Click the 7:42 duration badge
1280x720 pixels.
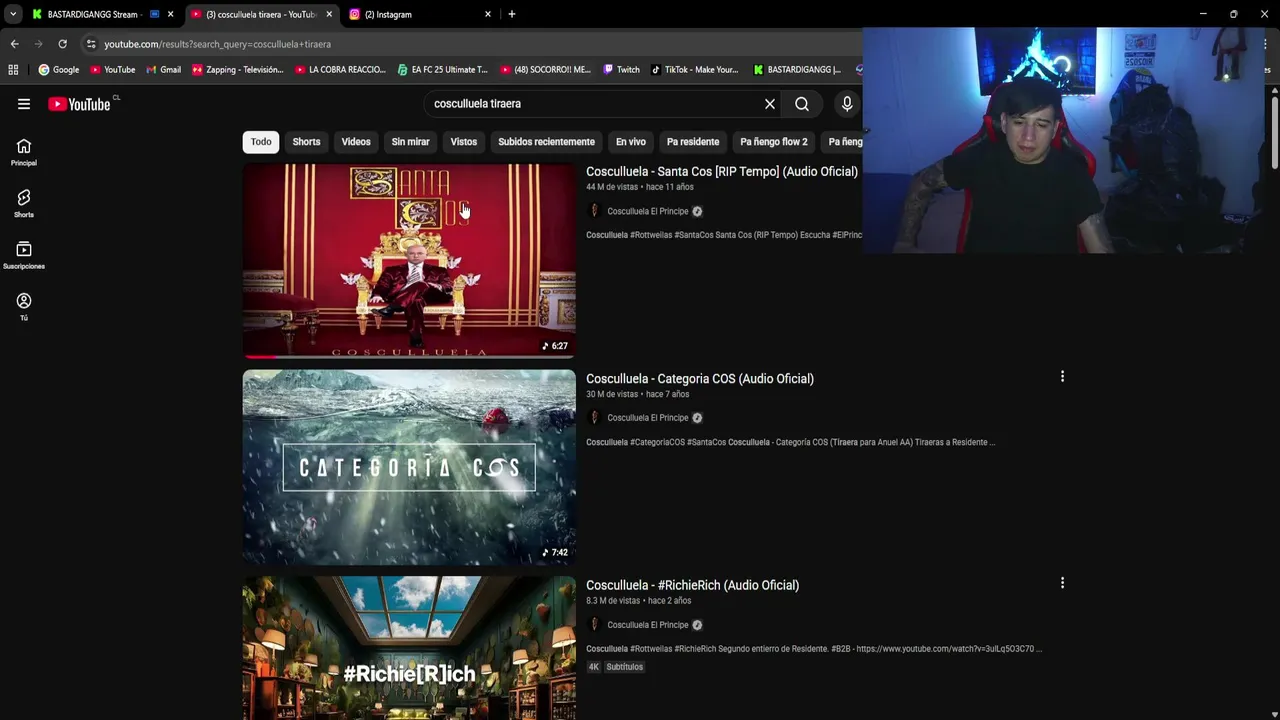tap(554, 552)
